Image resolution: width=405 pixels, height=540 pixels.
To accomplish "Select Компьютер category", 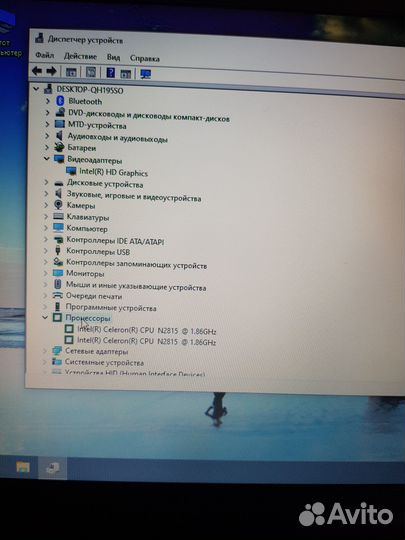I will pos(87,228).
